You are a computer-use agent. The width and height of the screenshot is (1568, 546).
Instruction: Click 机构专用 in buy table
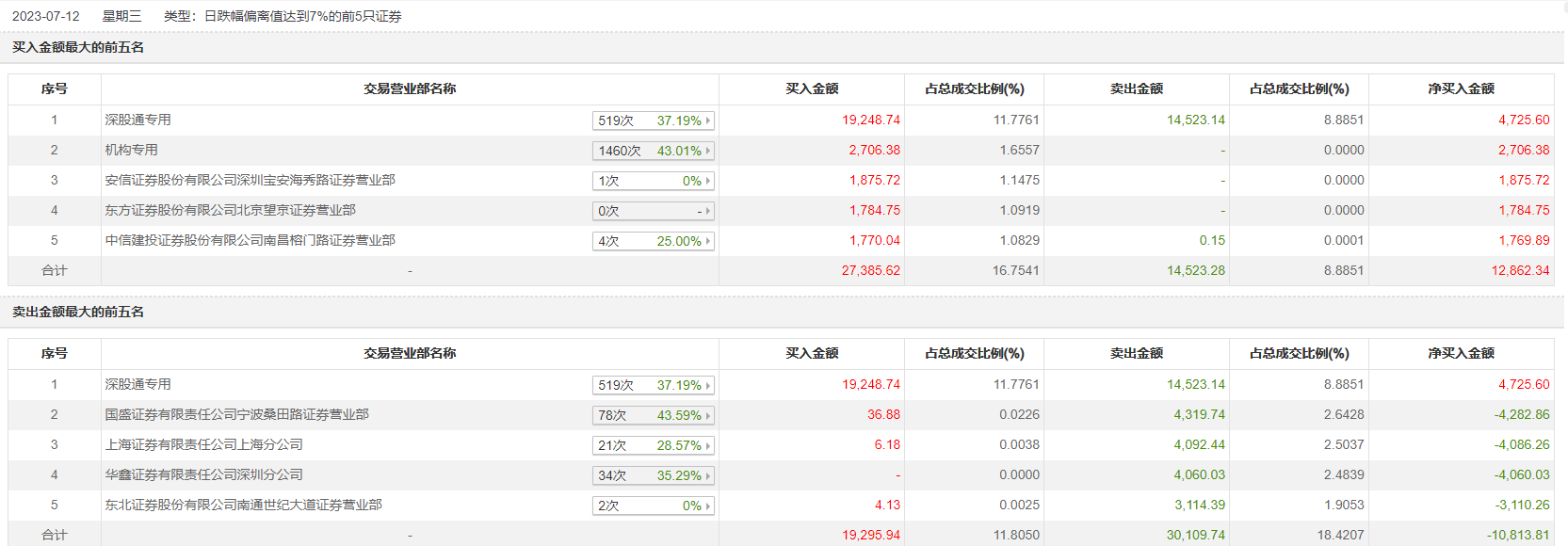click(x=131, y=150)
